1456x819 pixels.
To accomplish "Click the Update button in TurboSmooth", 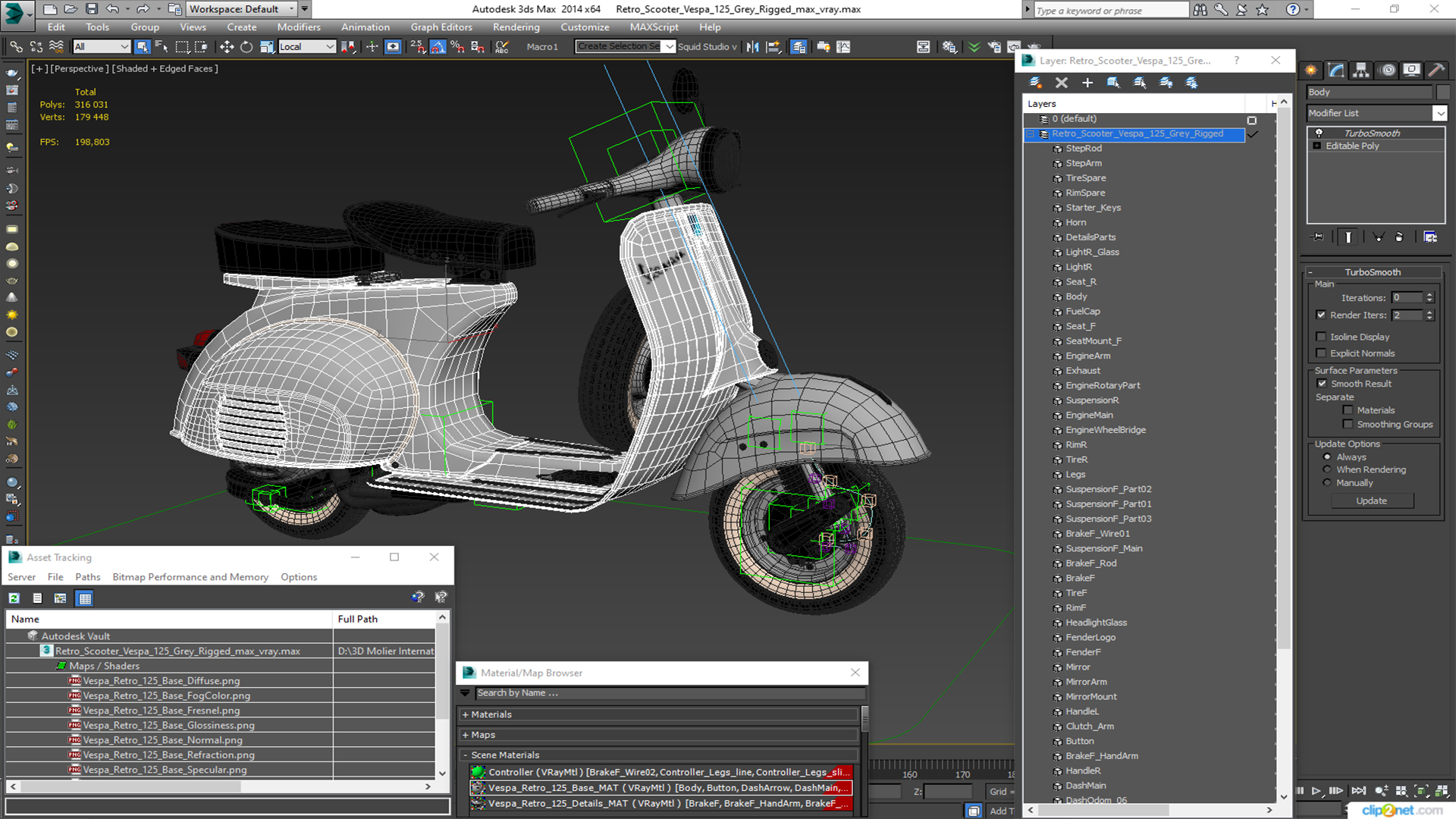I will click(x=1371, y=501).
